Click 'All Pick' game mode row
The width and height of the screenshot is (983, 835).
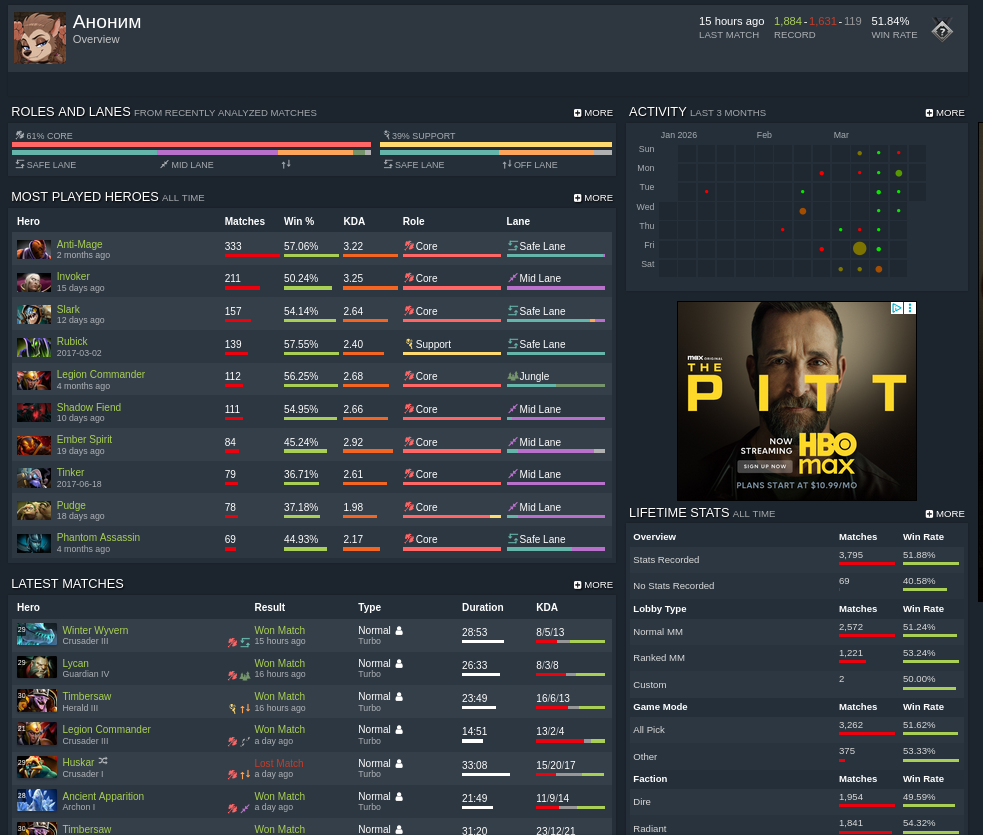coord(796,730)
